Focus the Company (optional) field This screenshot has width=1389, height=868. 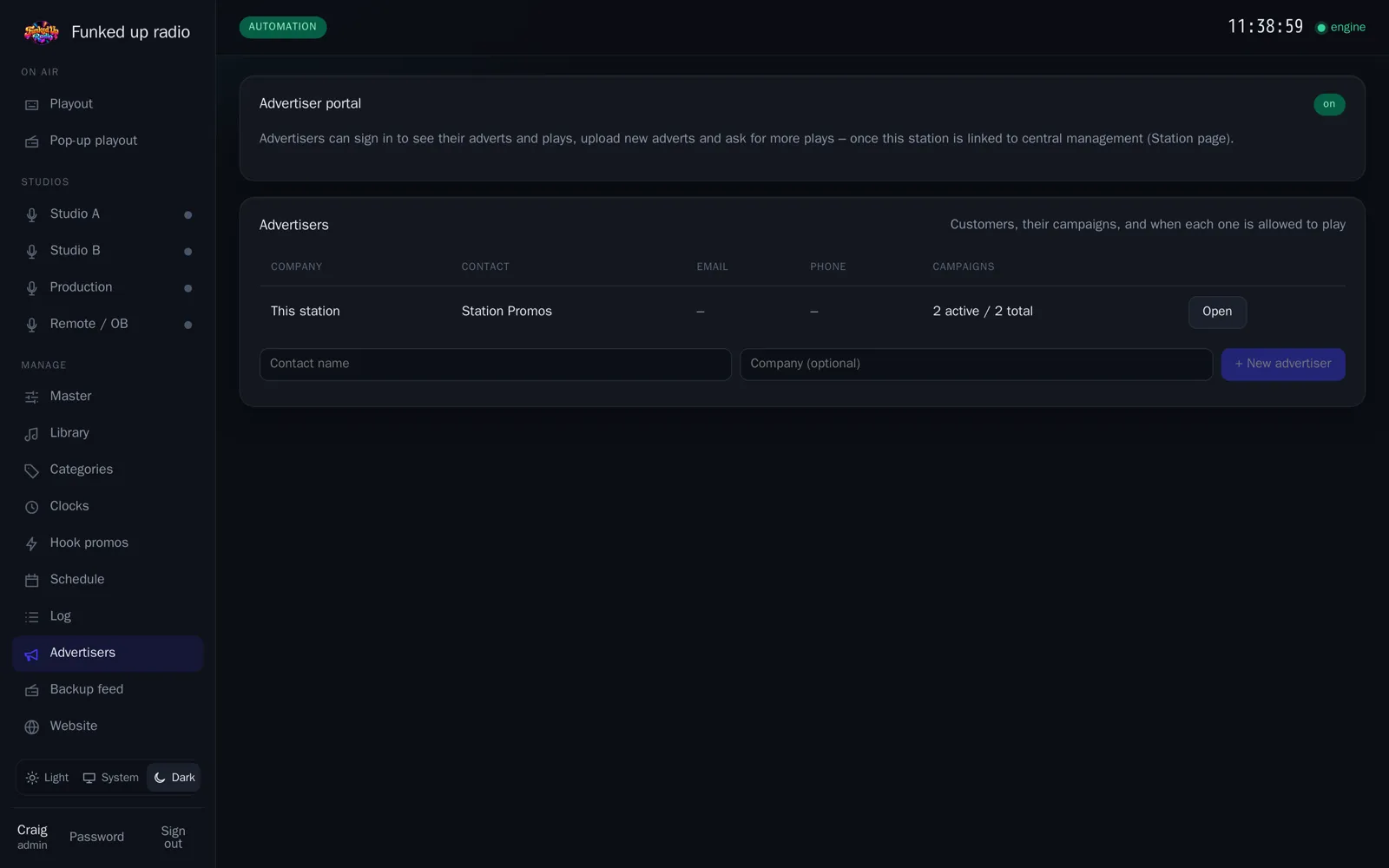976,365
